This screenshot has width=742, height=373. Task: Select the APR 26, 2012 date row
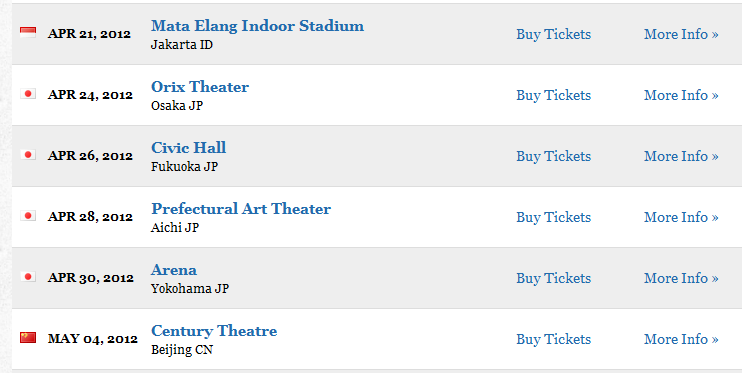377,156
